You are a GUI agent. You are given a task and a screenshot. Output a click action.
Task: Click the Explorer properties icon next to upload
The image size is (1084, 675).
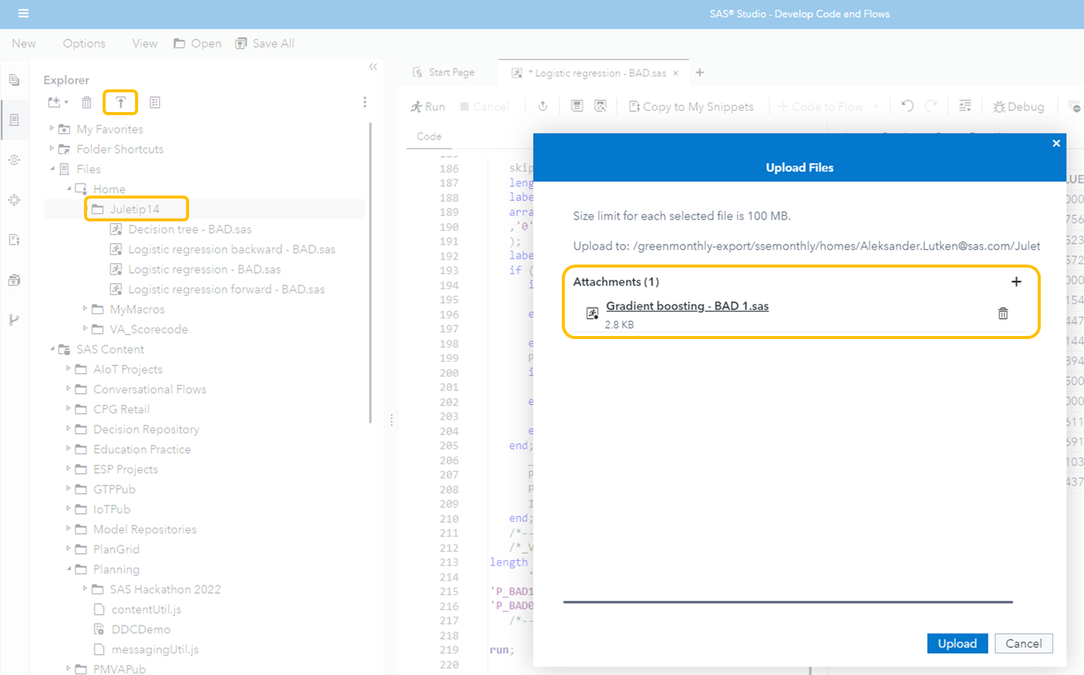pos(155,102)
